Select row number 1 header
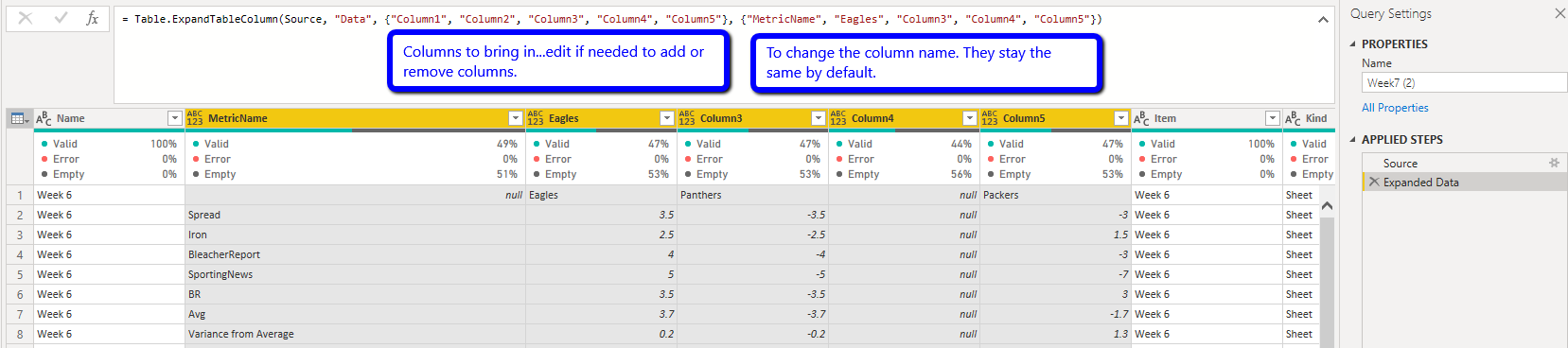 20,195
